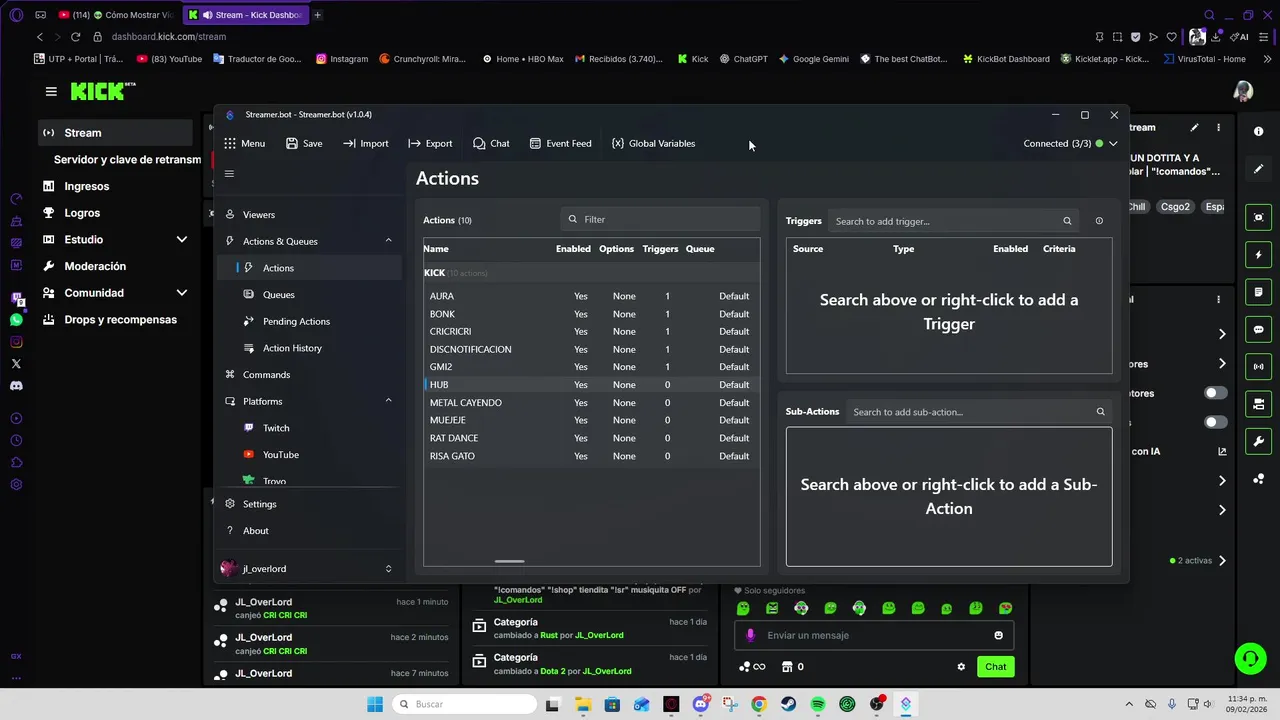
Task: Click Export in Streamer.bot toolbar
Action: (x=430, y=143)
